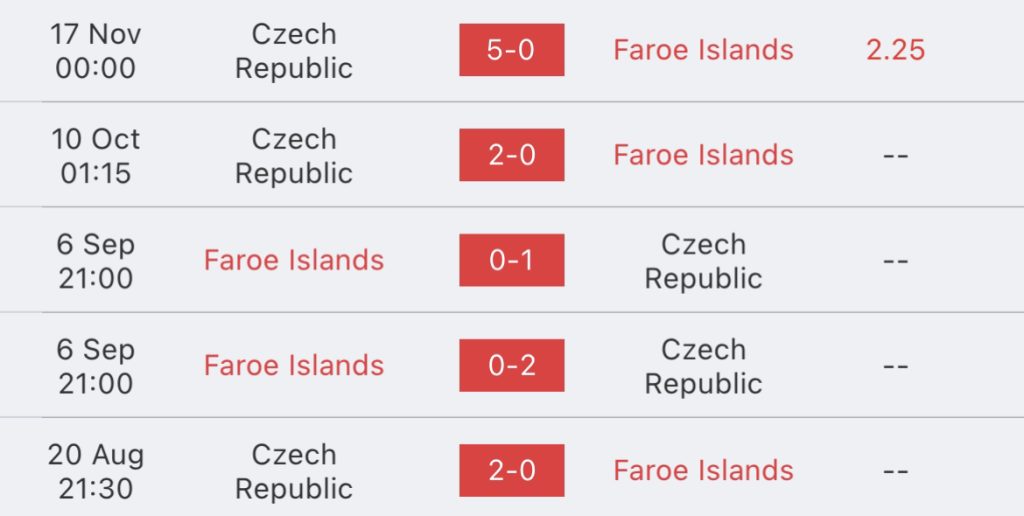Screen dimensions: 1024x516
Task: Open the 0-2 match score badge
Action: coord(511,365)
